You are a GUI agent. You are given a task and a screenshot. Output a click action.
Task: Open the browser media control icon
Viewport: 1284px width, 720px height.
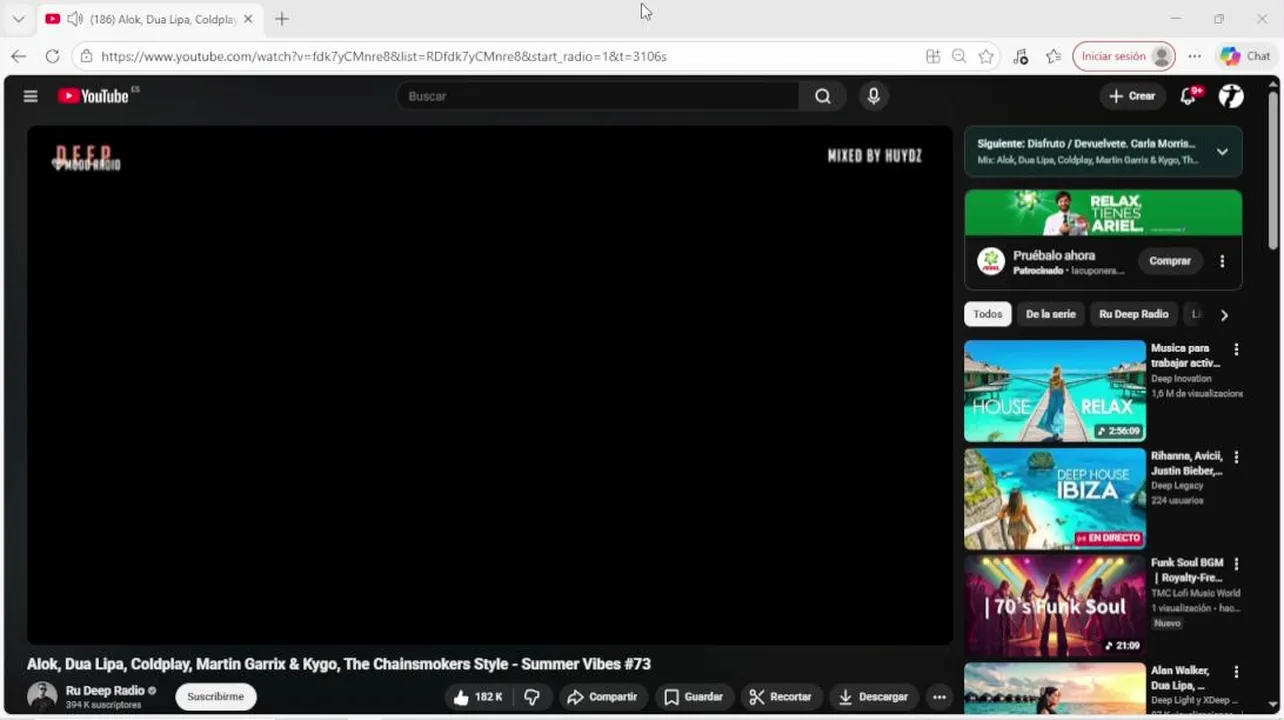(x=1020, y=56)
